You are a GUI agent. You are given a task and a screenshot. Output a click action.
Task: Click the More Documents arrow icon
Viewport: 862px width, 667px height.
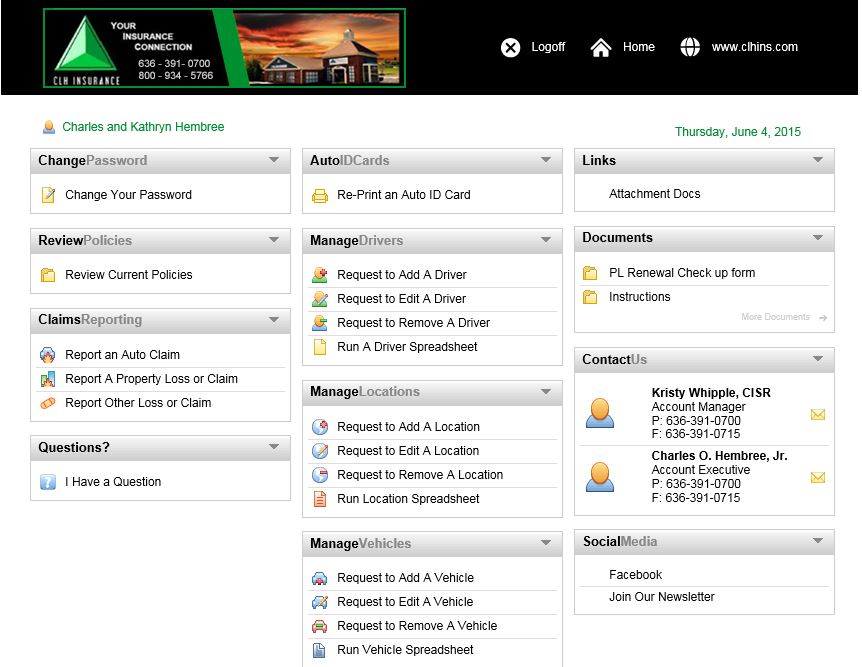823,318
